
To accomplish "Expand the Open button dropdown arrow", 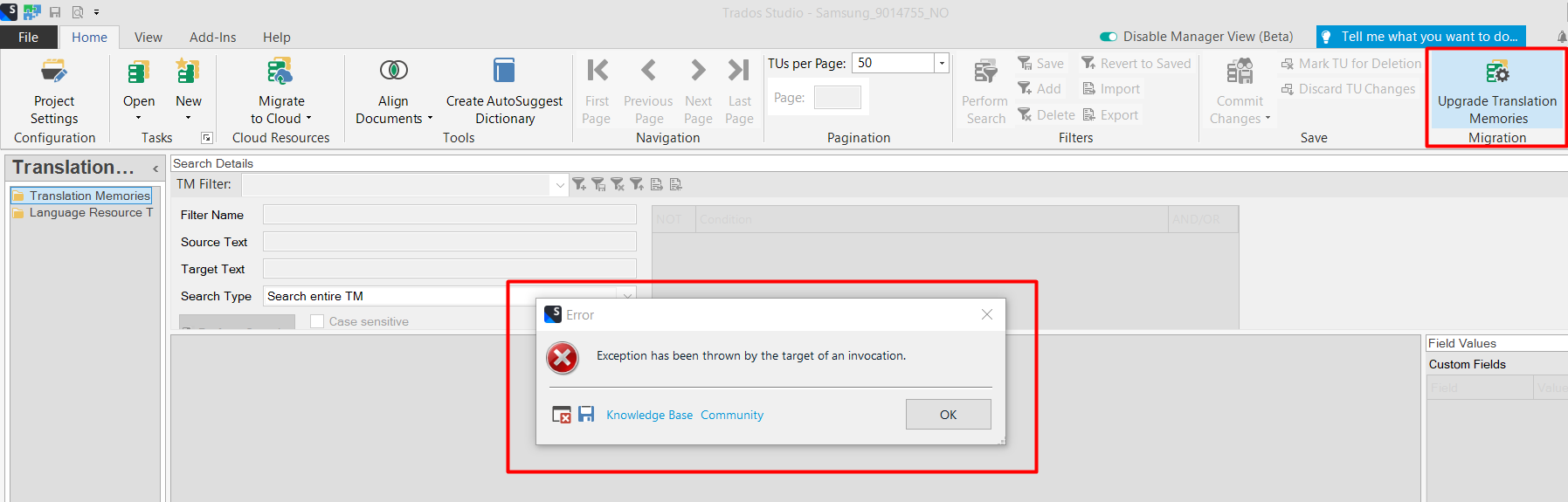I will (138, 118).
